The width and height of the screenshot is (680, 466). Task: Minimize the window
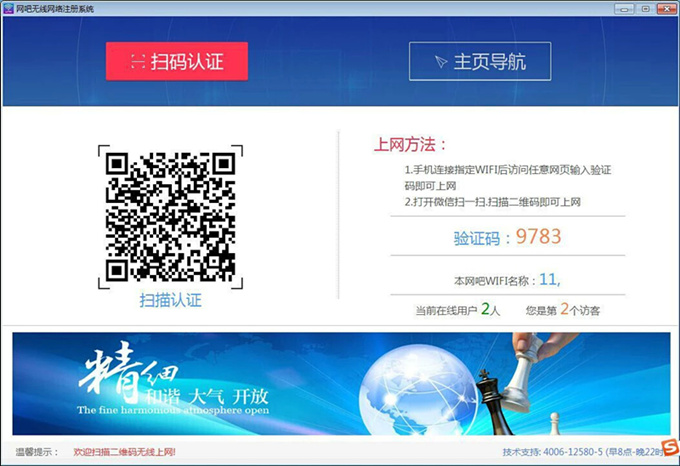[624, 9]
